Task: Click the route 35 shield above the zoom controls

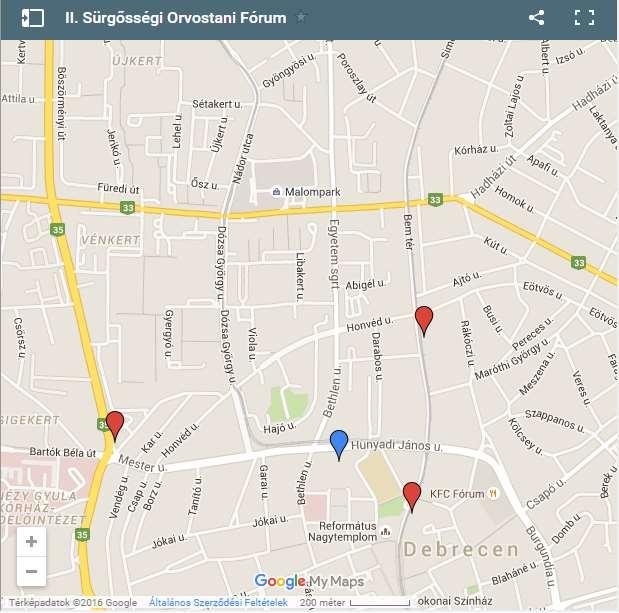Action: pos(82,535)
